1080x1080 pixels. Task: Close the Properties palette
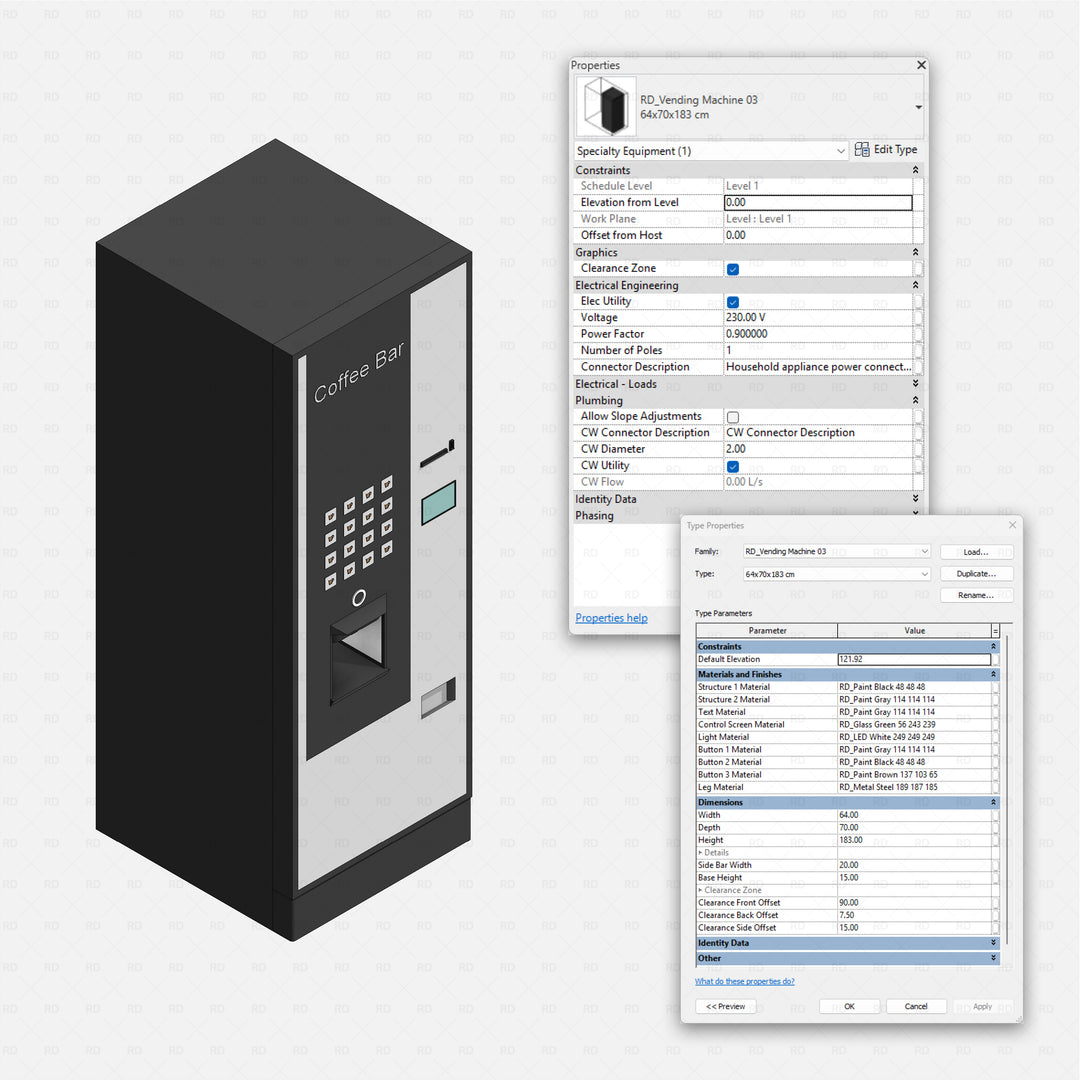point(921,65)
